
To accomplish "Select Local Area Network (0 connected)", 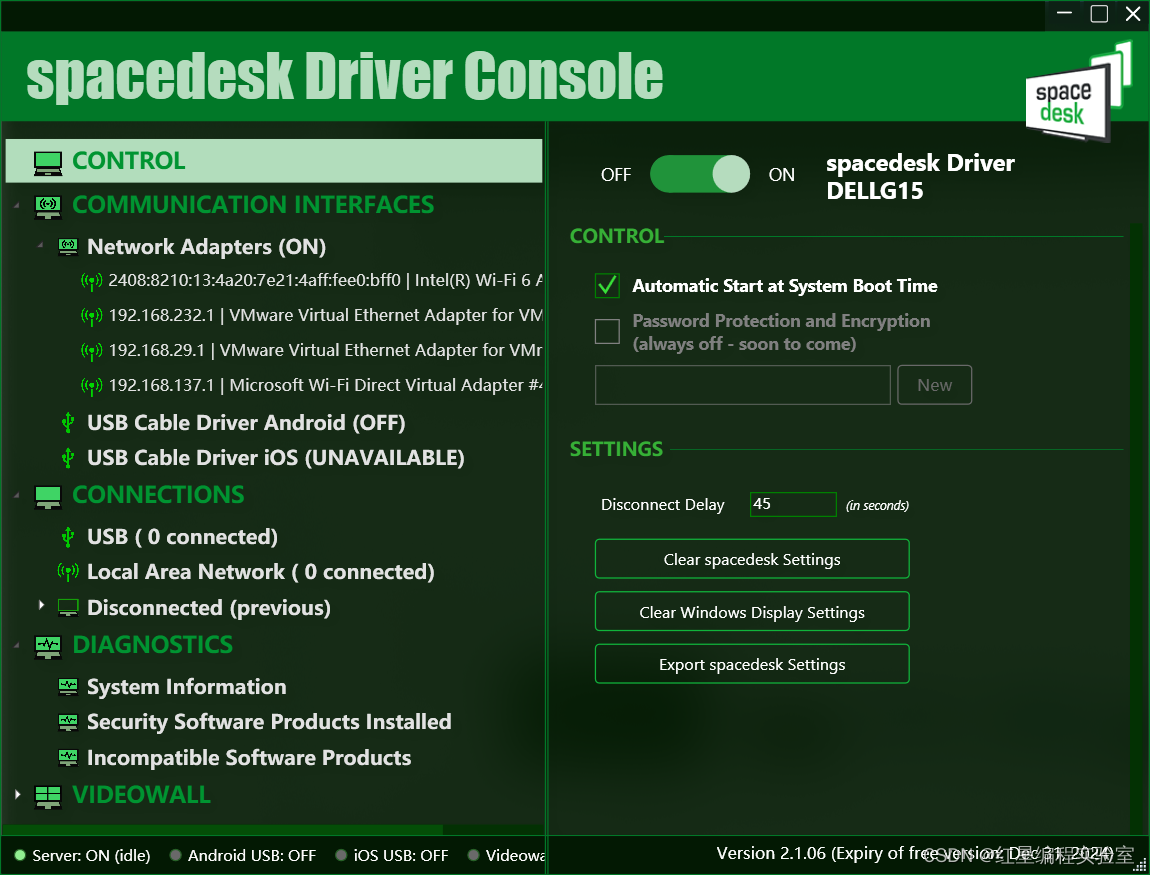I will 260,572.
